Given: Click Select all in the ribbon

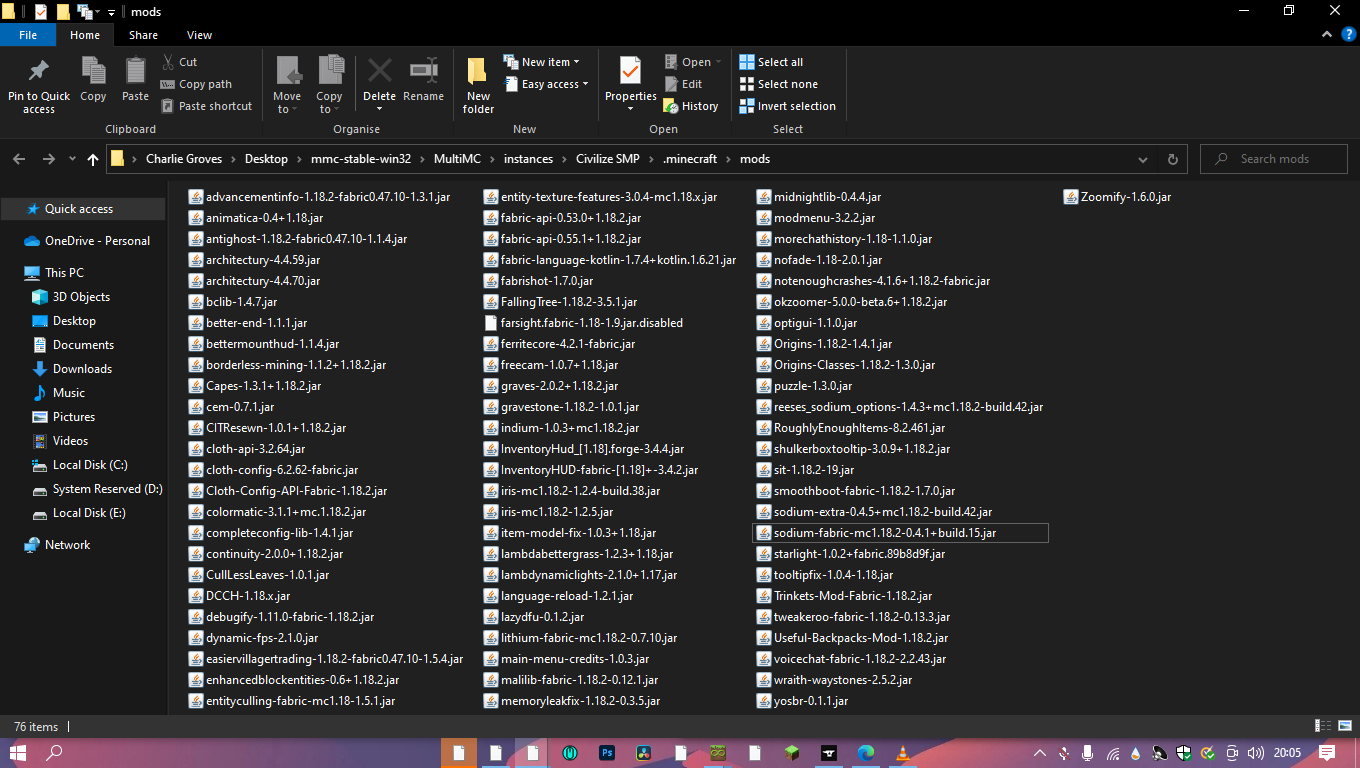Looking at the screenshot, I should point(771,62).
